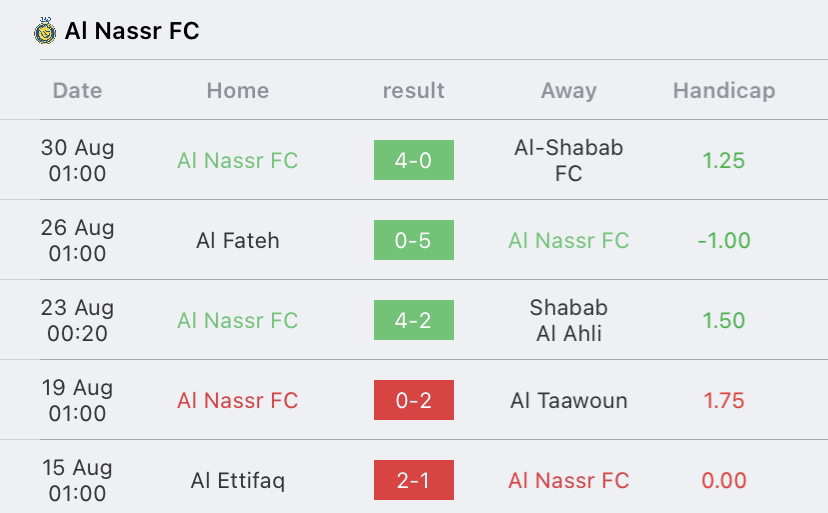The image size is (828, 513).
Task: Open the 4-2 result badge
Action: pyautogui.click(x=413, y=320)
